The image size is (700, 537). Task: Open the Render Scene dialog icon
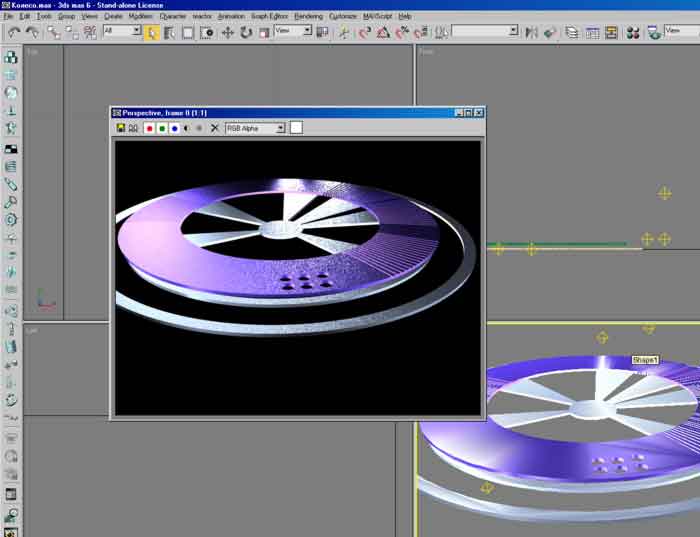tap(654, 33)
